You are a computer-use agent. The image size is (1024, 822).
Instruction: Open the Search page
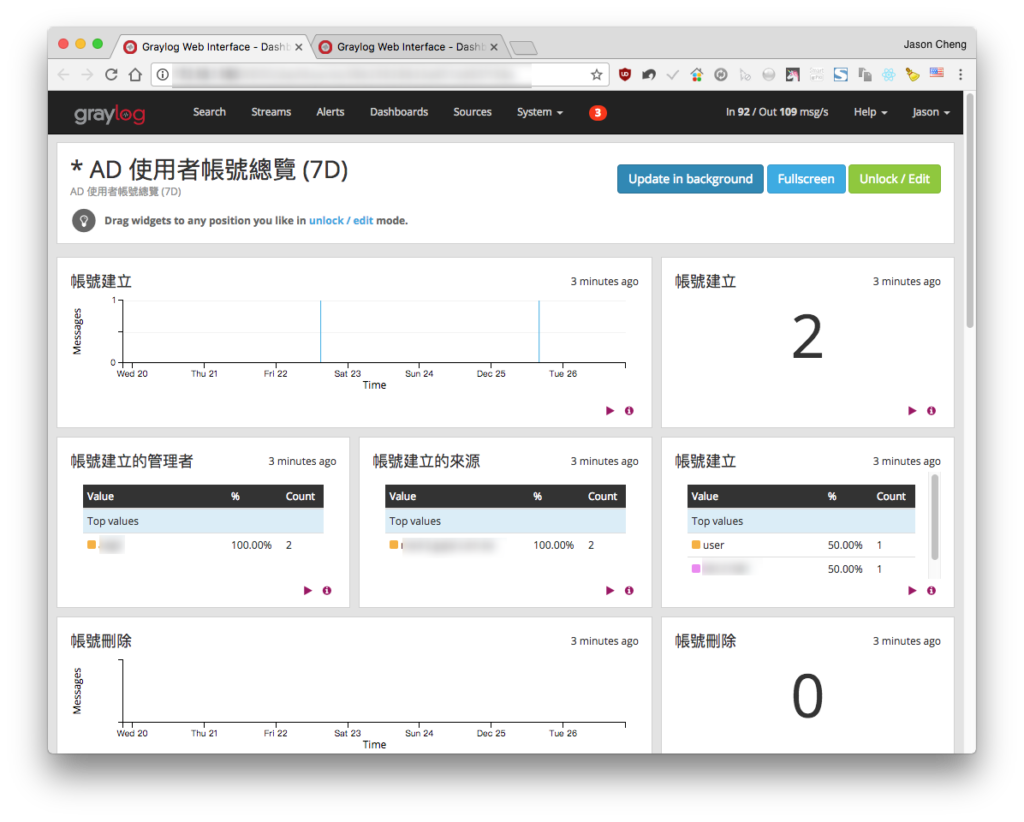point(209,112)
